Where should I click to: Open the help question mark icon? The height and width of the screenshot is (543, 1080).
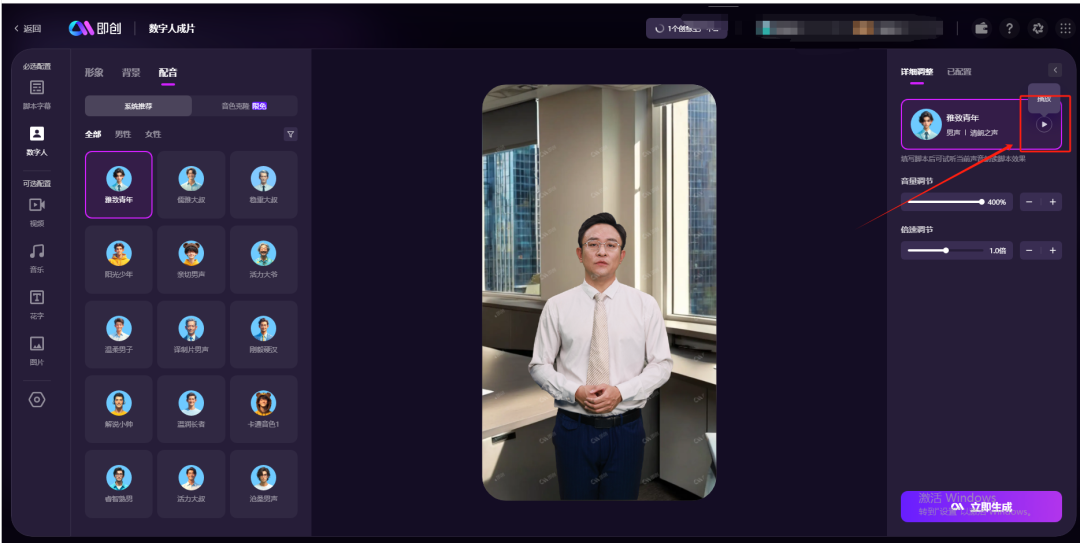1009,28
